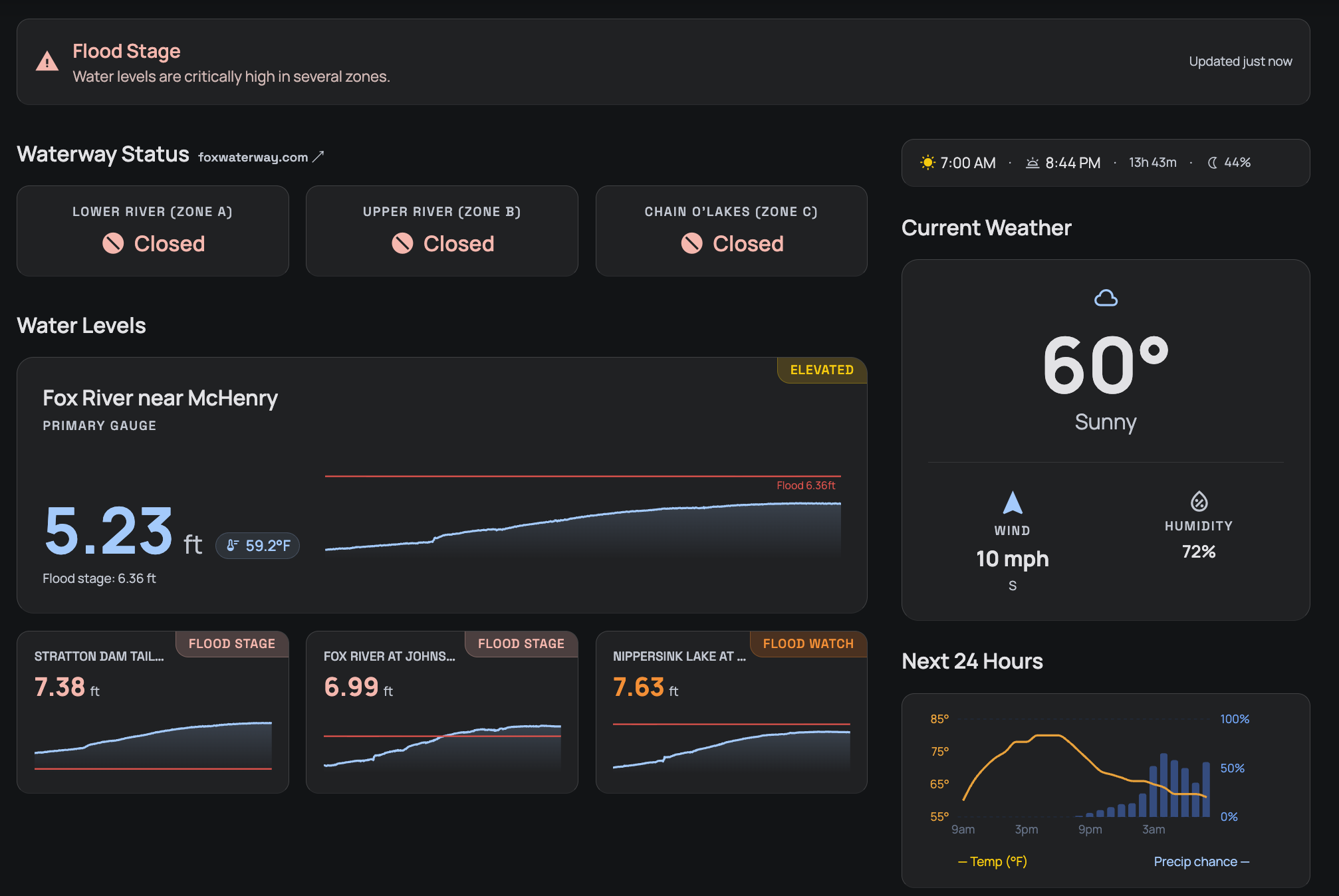Click the external link arrow beside foxwaterway.com
1339x896 pixels.
pos(318,156)
